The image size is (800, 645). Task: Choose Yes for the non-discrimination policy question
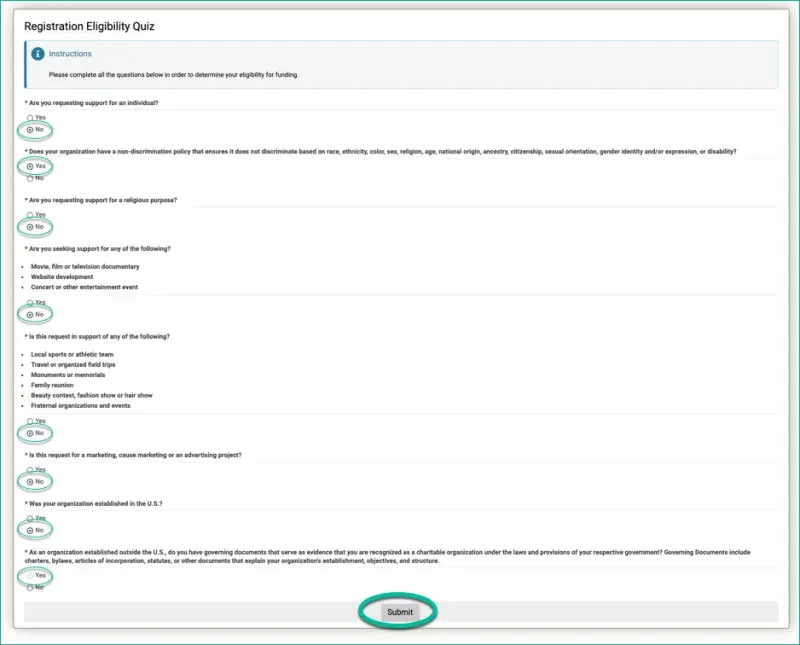(30, 166)
